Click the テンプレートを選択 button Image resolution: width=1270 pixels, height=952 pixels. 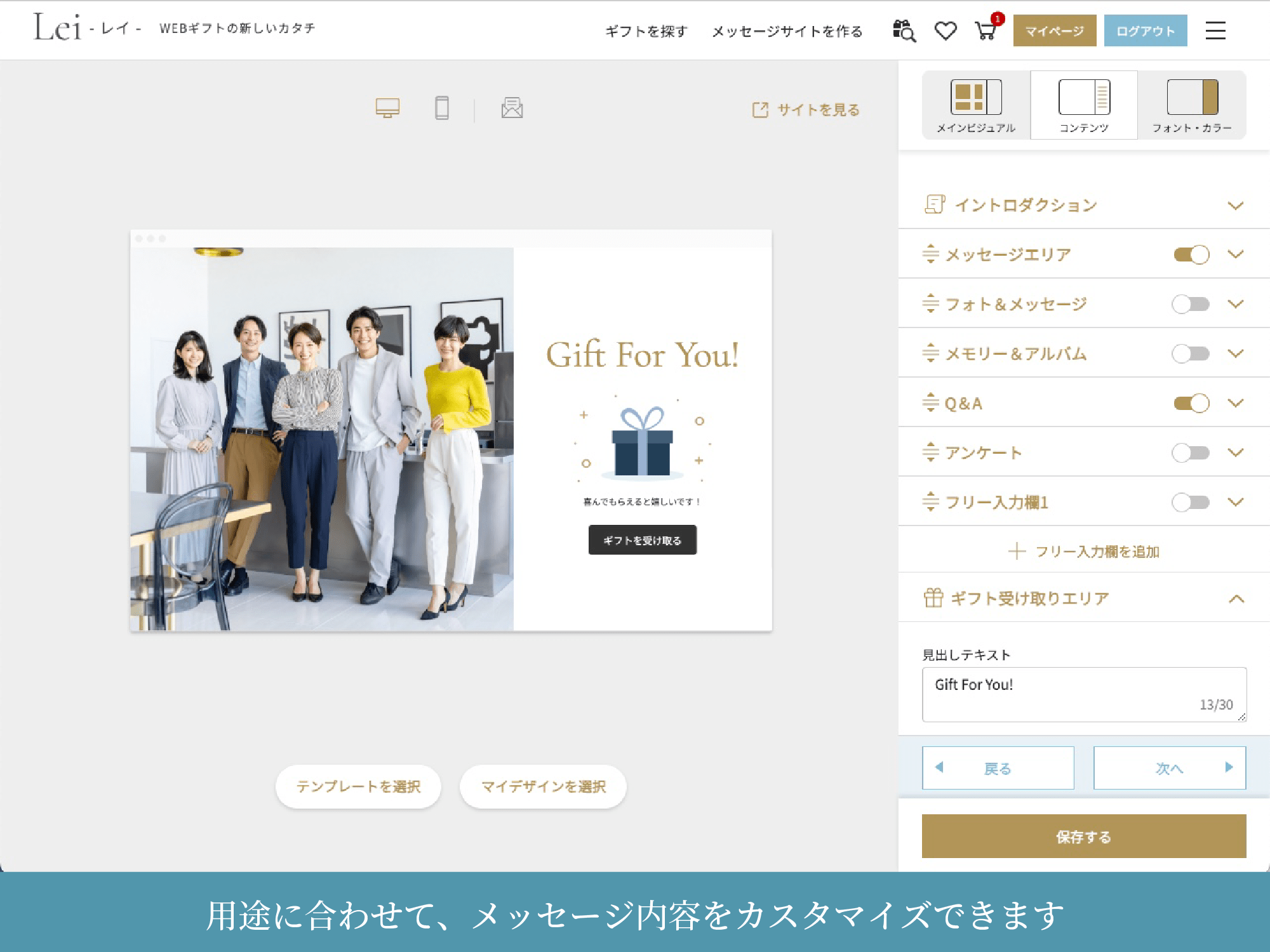point(358,786)
